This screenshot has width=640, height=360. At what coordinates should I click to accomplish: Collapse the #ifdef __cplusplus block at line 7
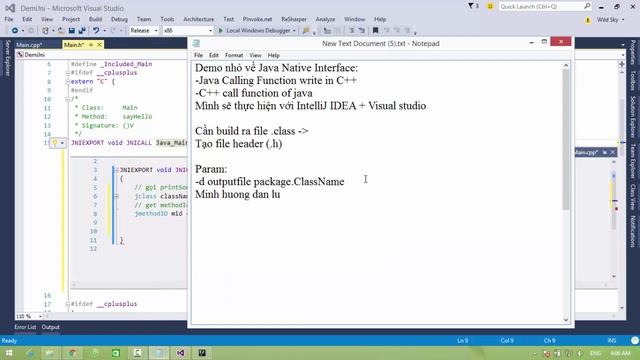pyautogui.click(x=68, y=73)
